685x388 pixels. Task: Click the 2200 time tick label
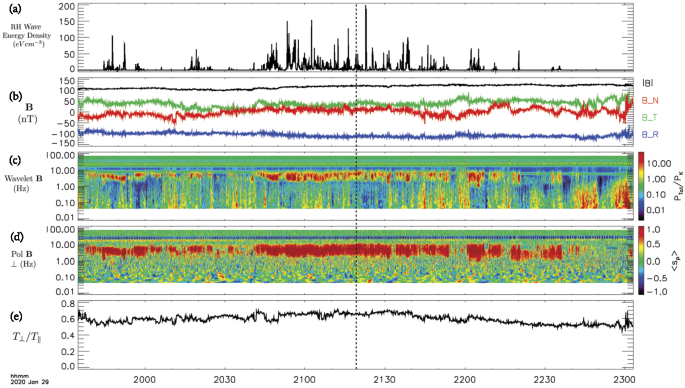(x=465, y=379)
